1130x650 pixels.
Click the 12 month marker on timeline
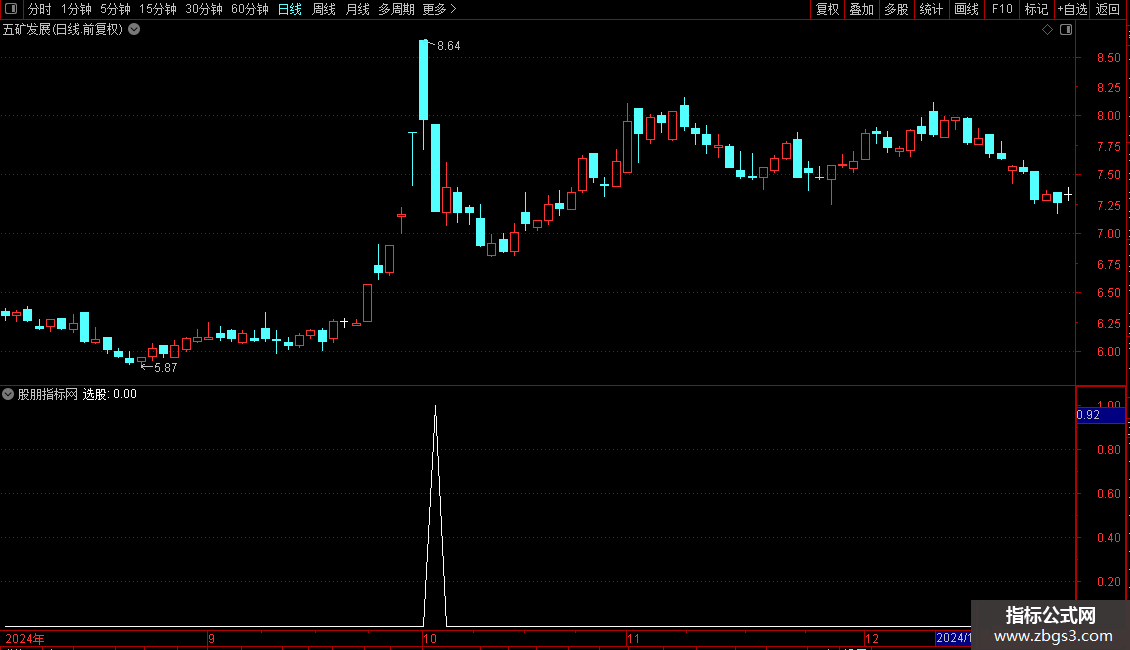[872, 638]
